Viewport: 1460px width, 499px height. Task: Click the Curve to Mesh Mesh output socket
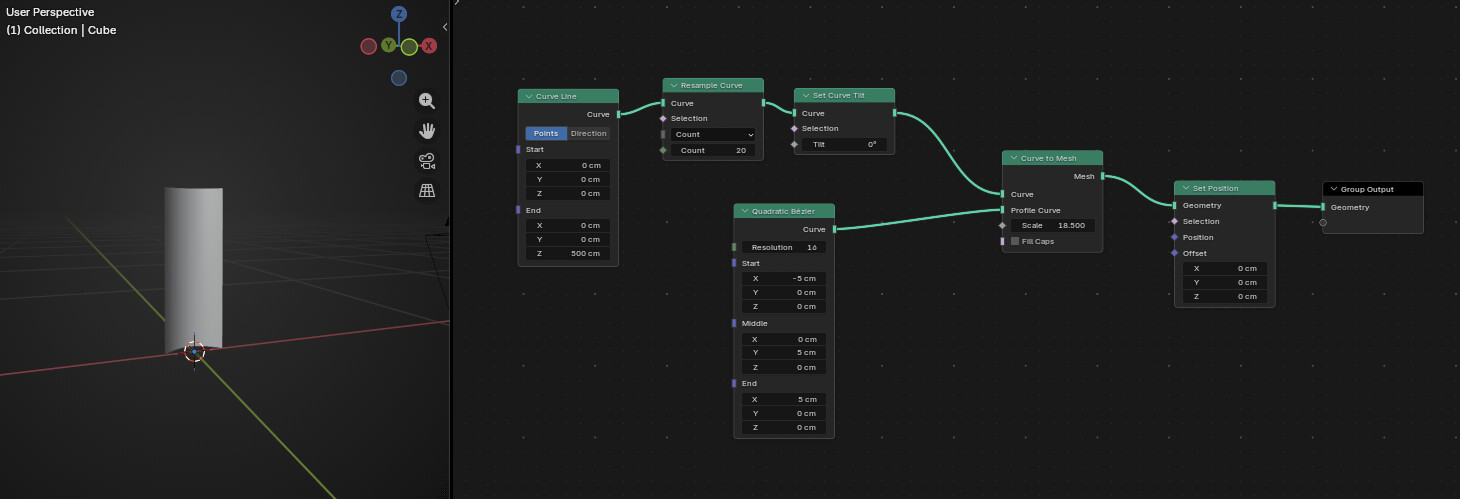(1103, 176)
